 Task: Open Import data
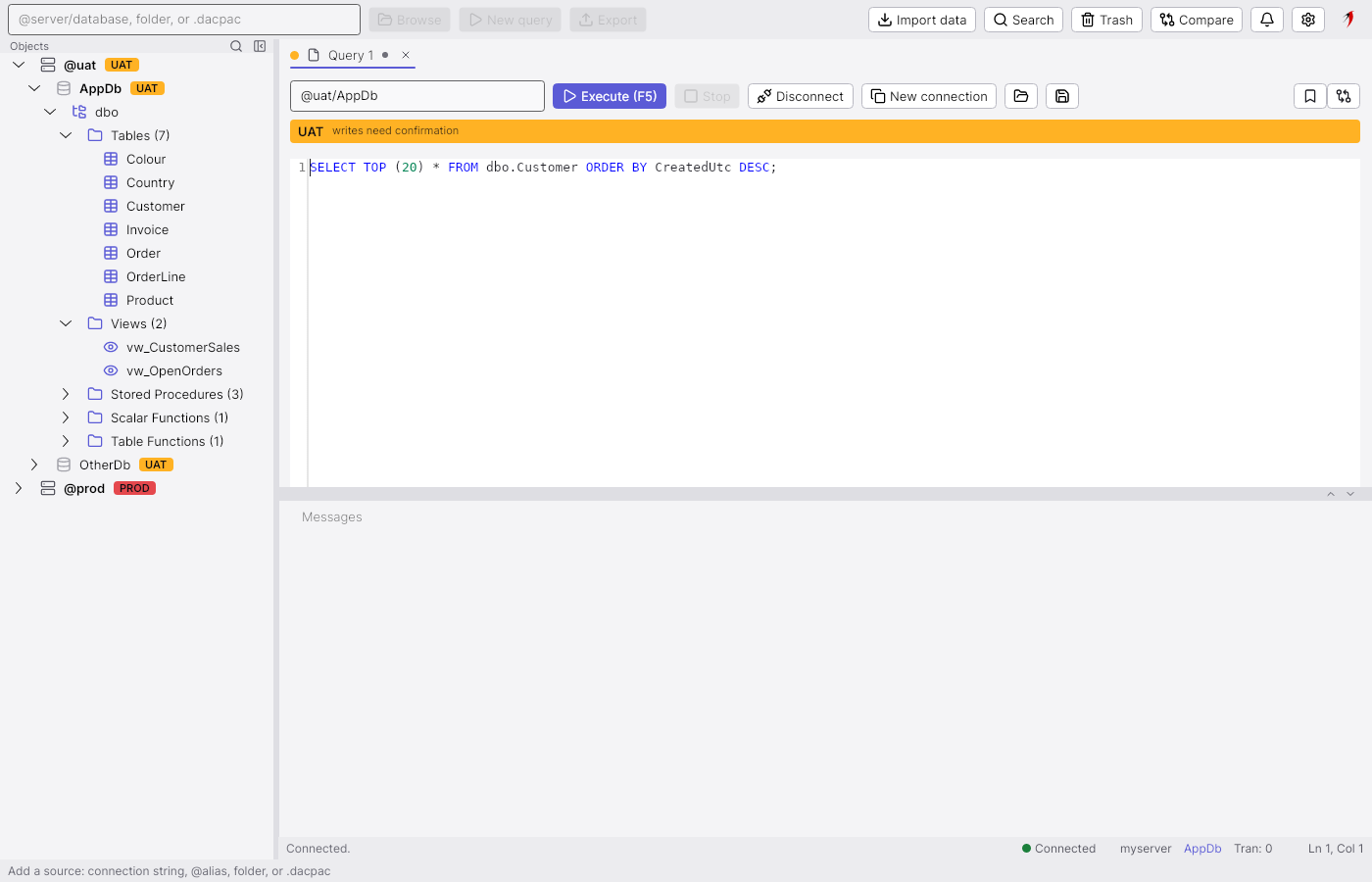pos(922,20)
